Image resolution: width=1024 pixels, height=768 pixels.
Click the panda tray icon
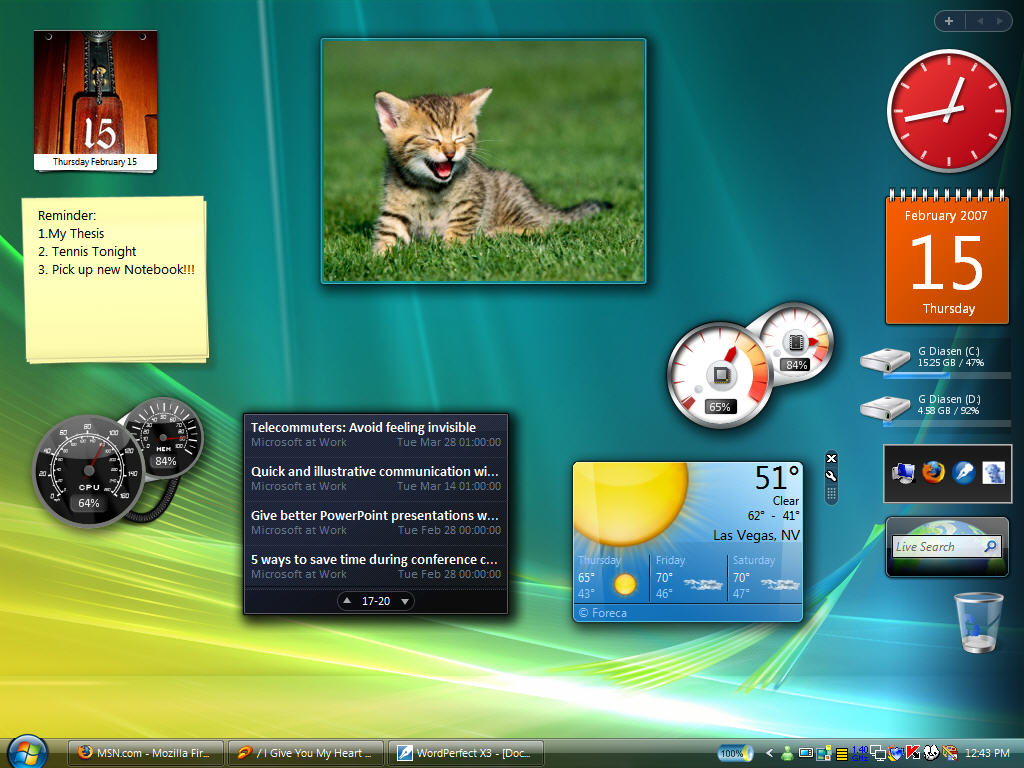tap(931, 752)
